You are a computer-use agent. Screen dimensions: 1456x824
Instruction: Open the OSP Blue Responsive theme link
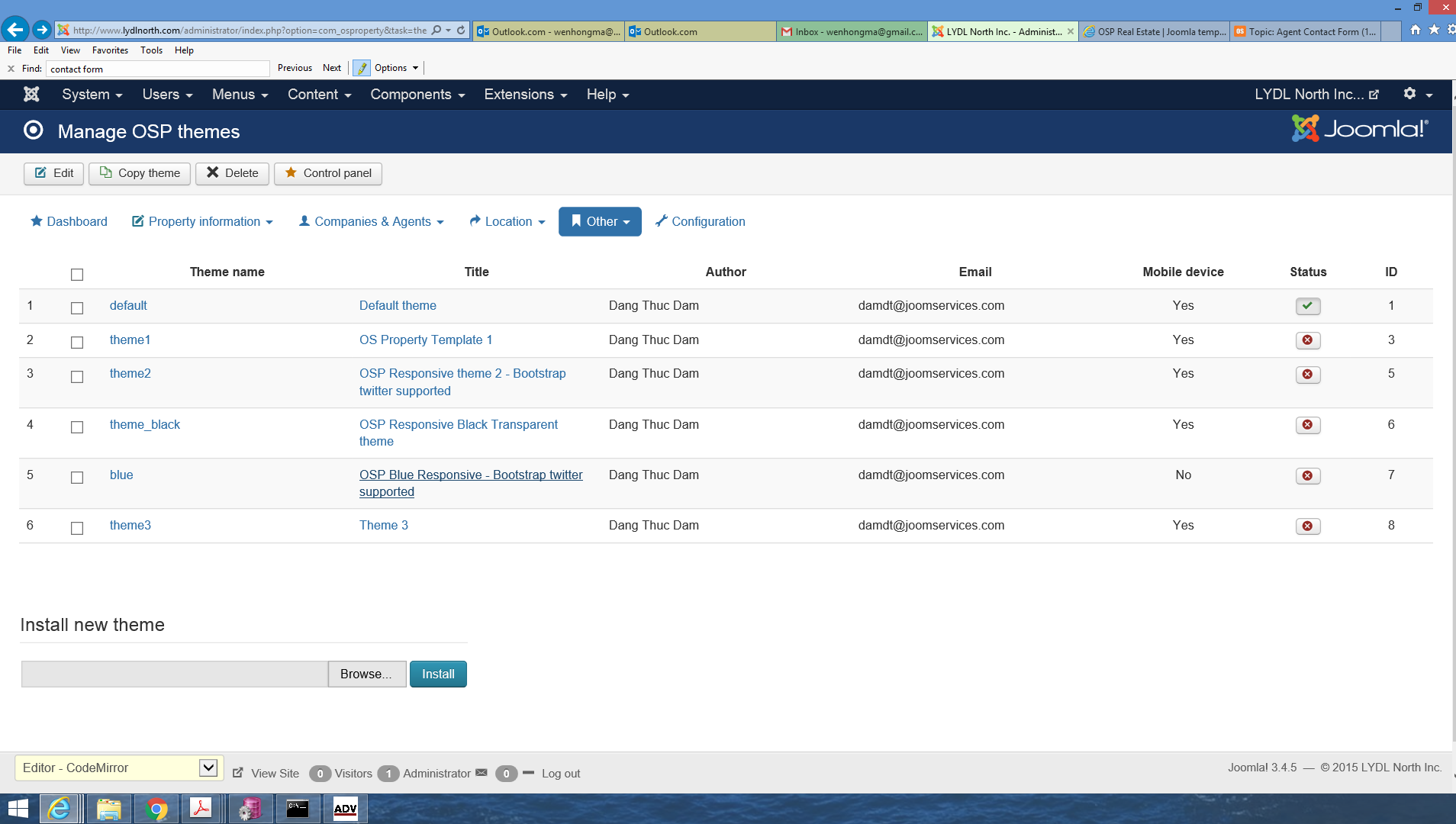(471, 483)
